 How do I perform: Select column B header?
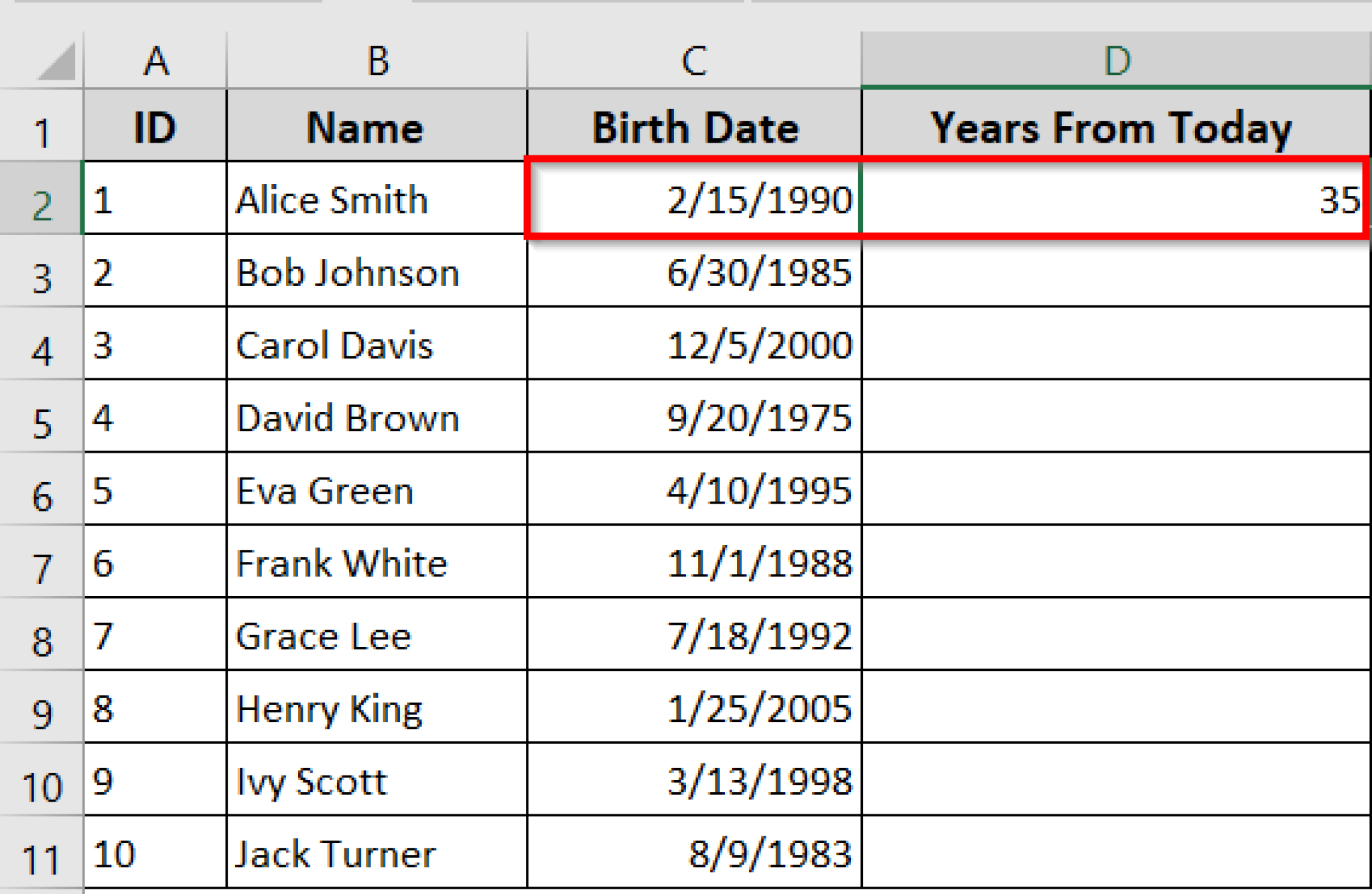377,61
